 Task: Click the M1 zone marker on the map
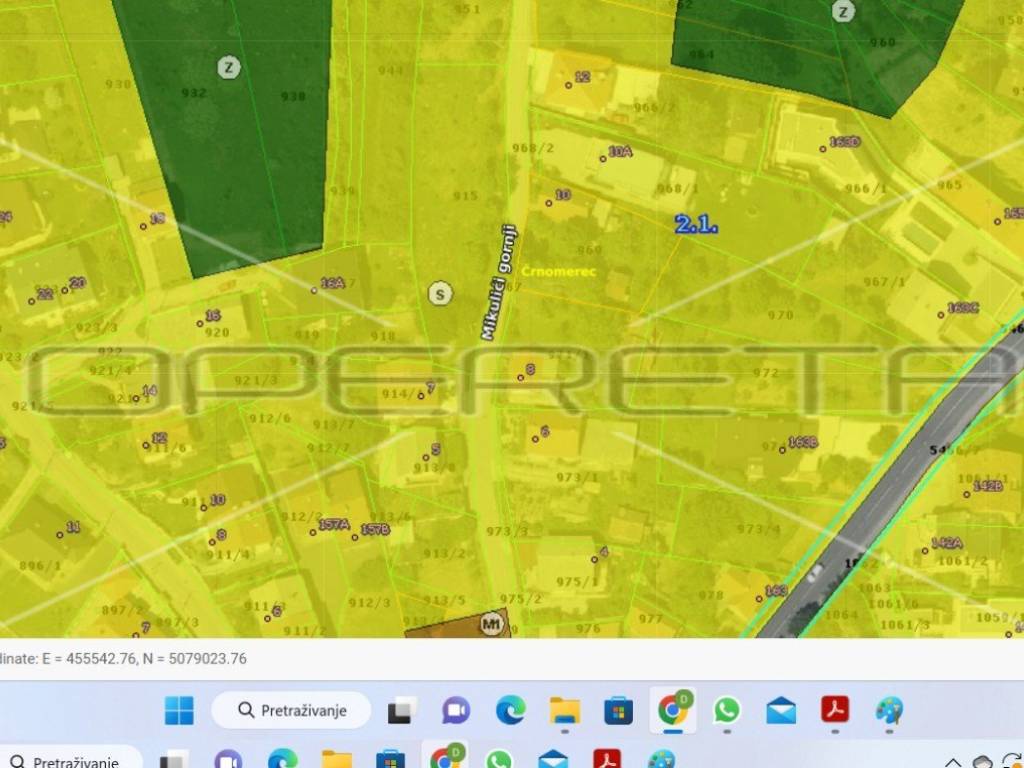pyautogui.click(x=490, y=625)
